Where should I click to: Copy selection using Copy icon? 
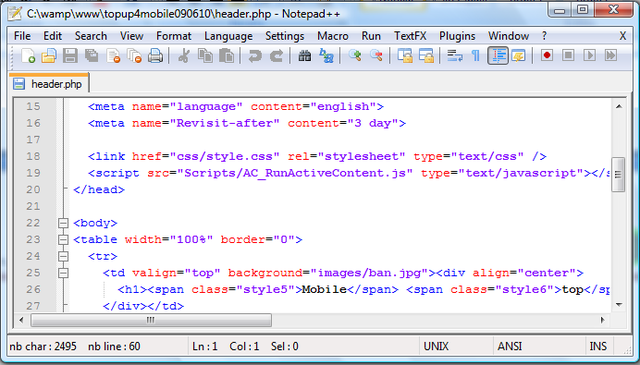tap(205, 56)
